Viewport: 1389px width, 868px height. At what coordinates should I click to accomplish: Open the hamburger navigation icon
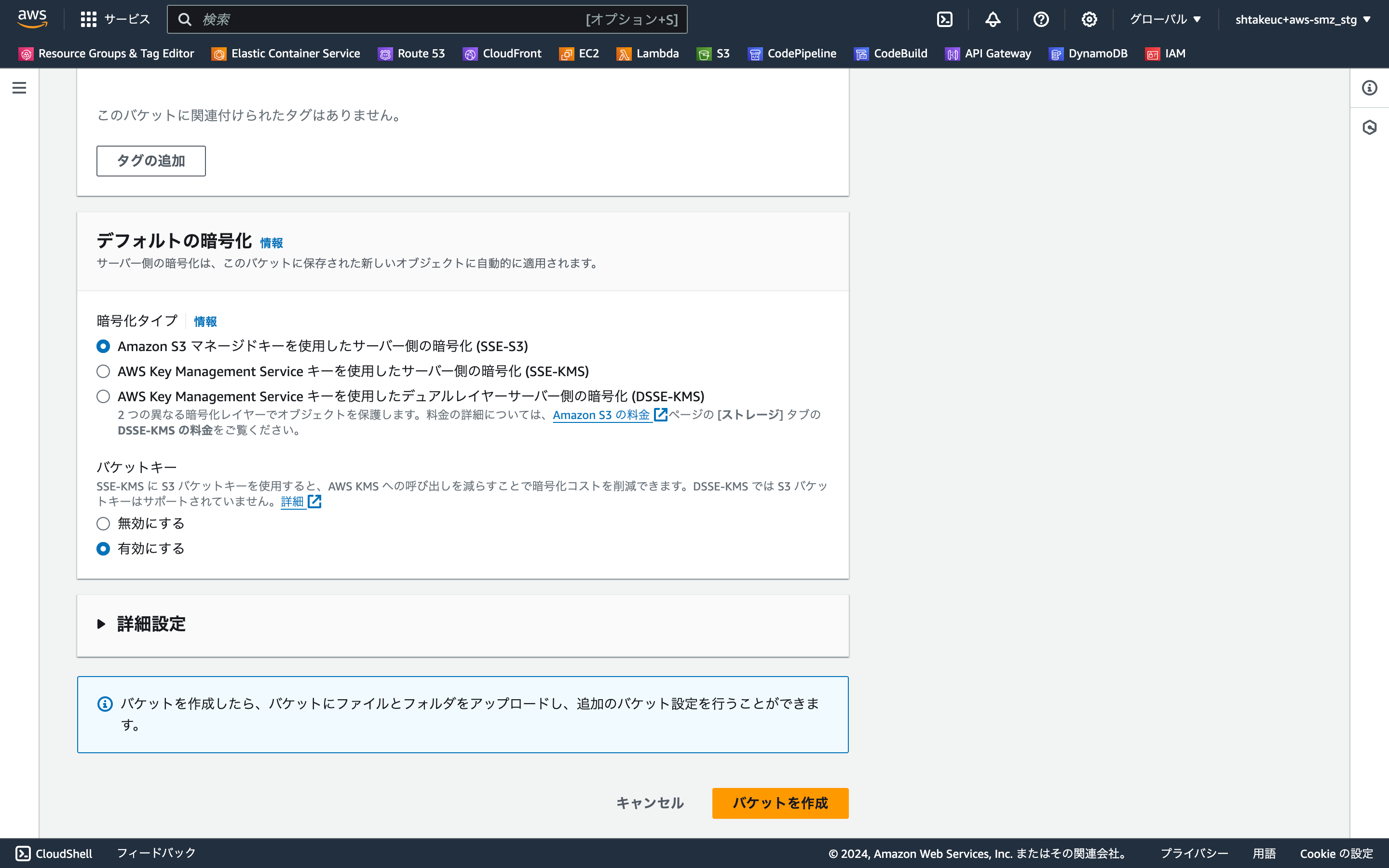19,88
